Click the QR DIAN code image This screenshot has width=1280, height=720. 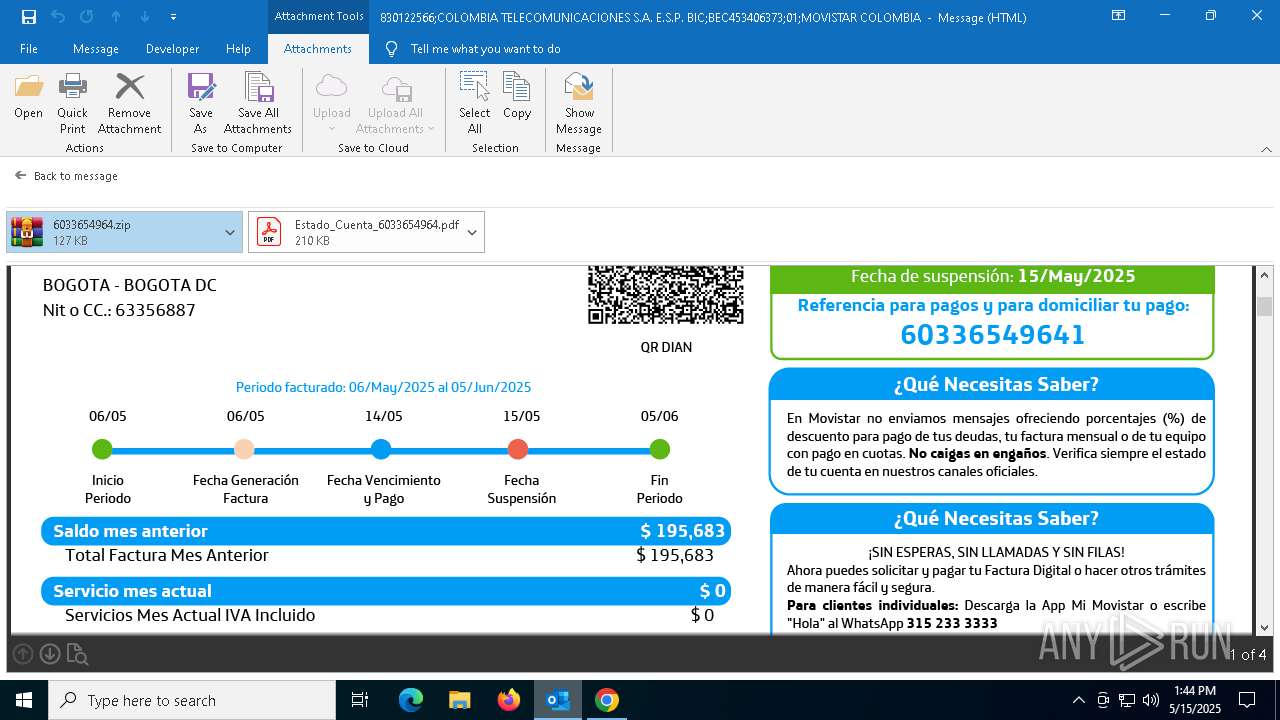(x=666, y=295)
